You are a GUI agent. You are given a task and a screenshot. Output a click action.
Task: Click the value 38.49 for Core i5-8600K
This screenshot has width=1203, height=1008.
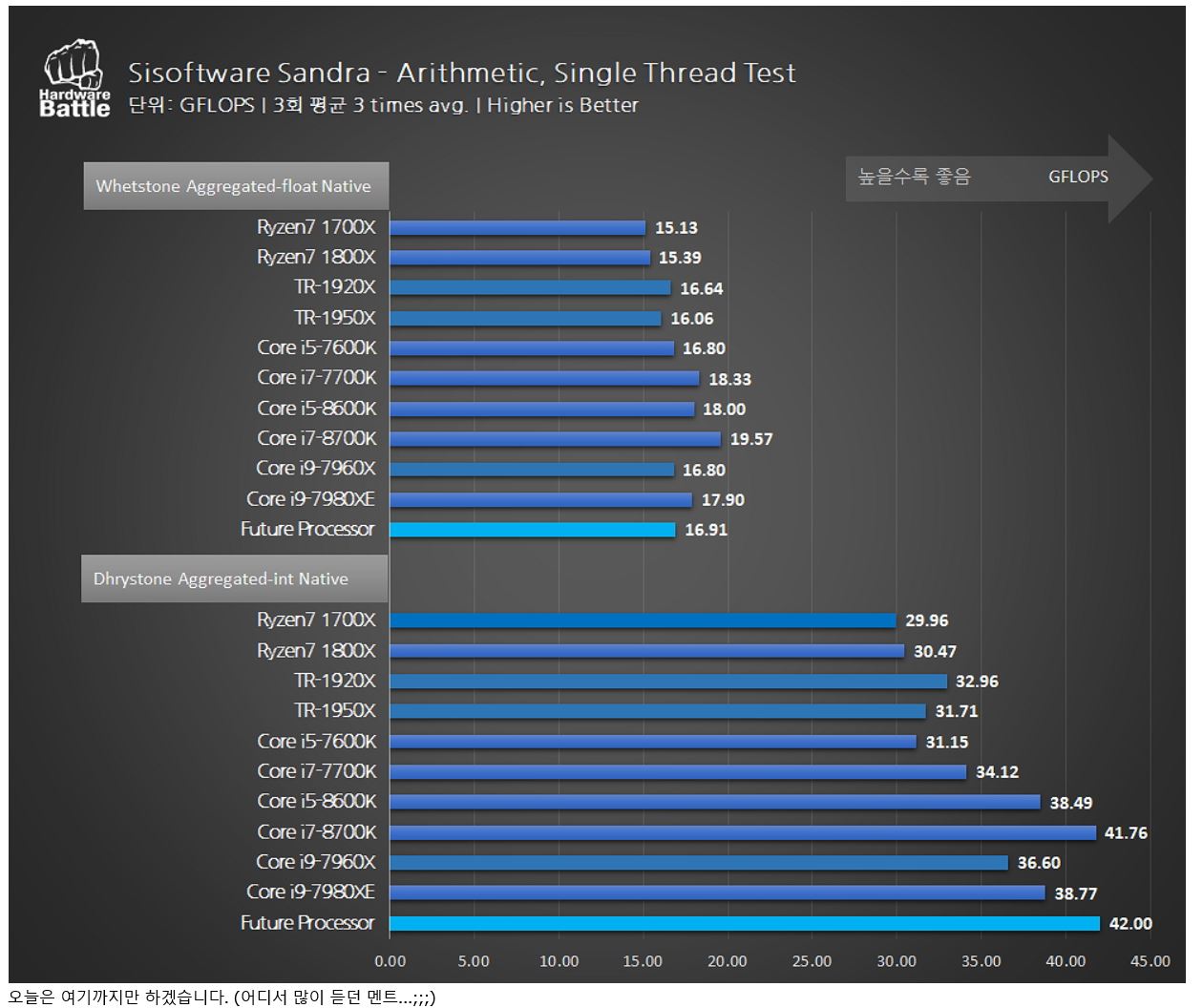1071,803
